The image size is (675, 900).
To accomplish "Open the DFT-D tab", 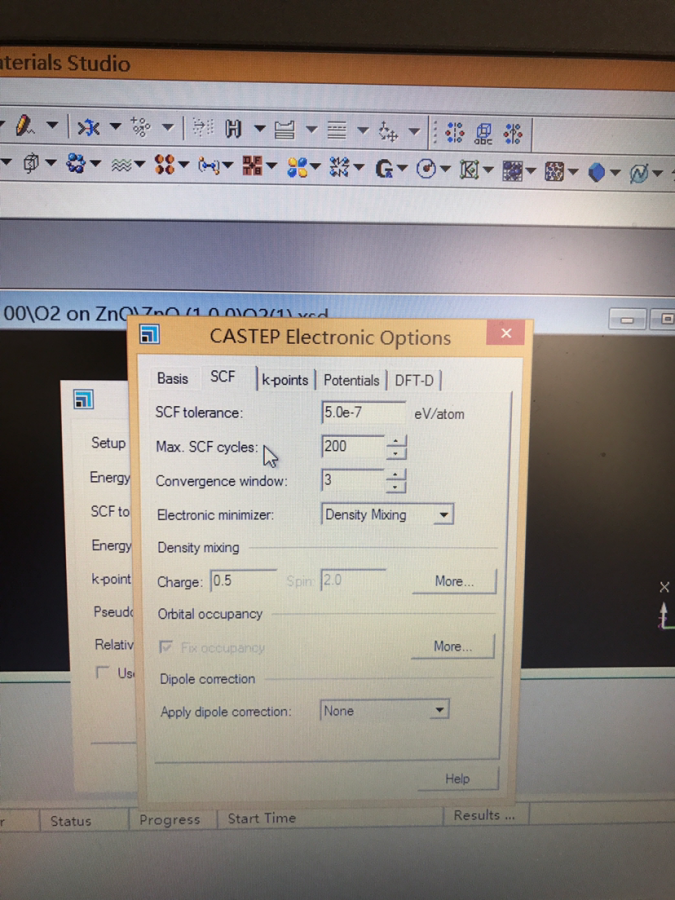I will (414, 381).
